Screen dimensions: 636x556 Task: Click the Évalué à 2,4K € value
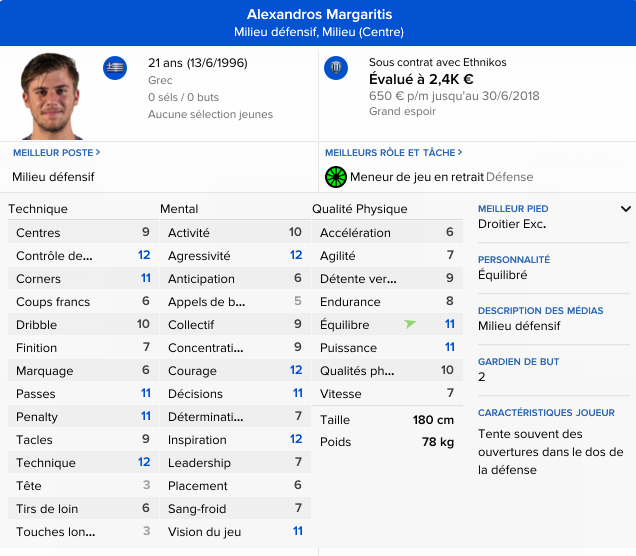coord(421,79)
